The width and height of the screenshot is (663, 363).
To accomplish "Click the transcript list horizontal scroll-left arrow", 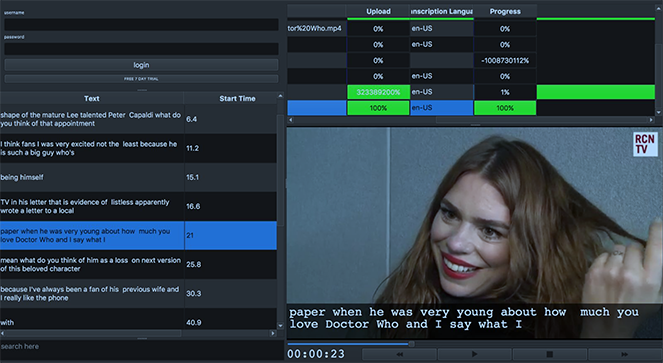I will (3, 333).
